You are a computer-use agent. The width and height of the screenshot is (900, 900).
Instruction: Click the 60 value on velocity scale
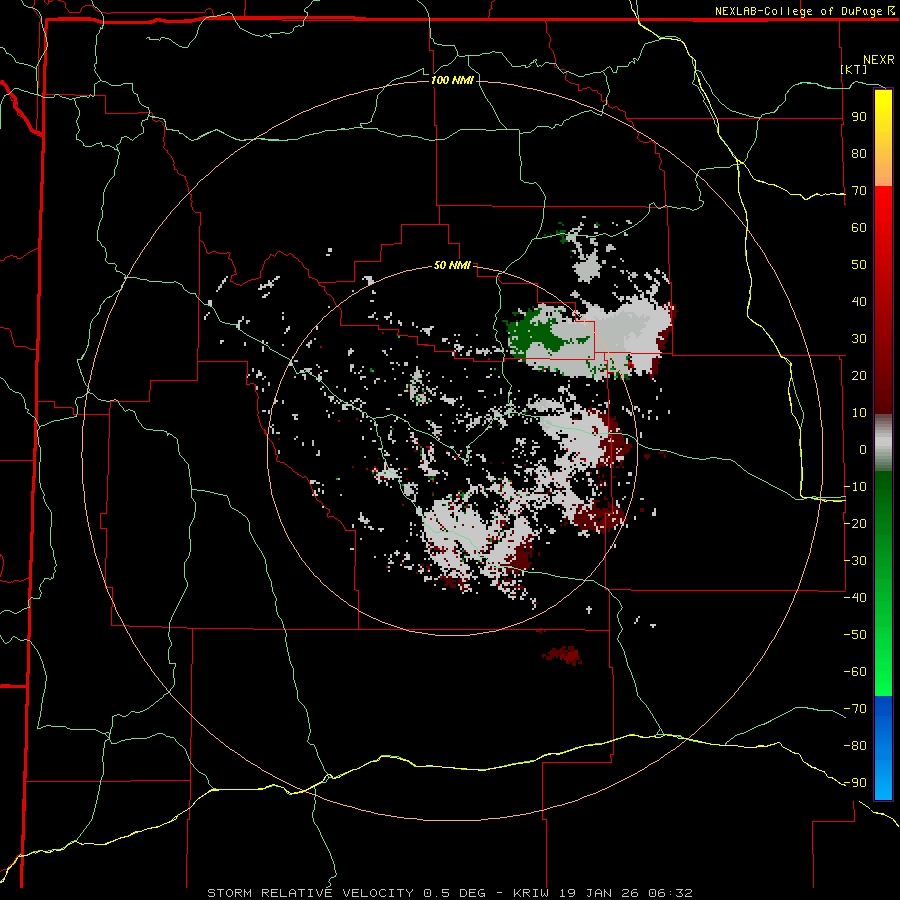coord(859,228)
